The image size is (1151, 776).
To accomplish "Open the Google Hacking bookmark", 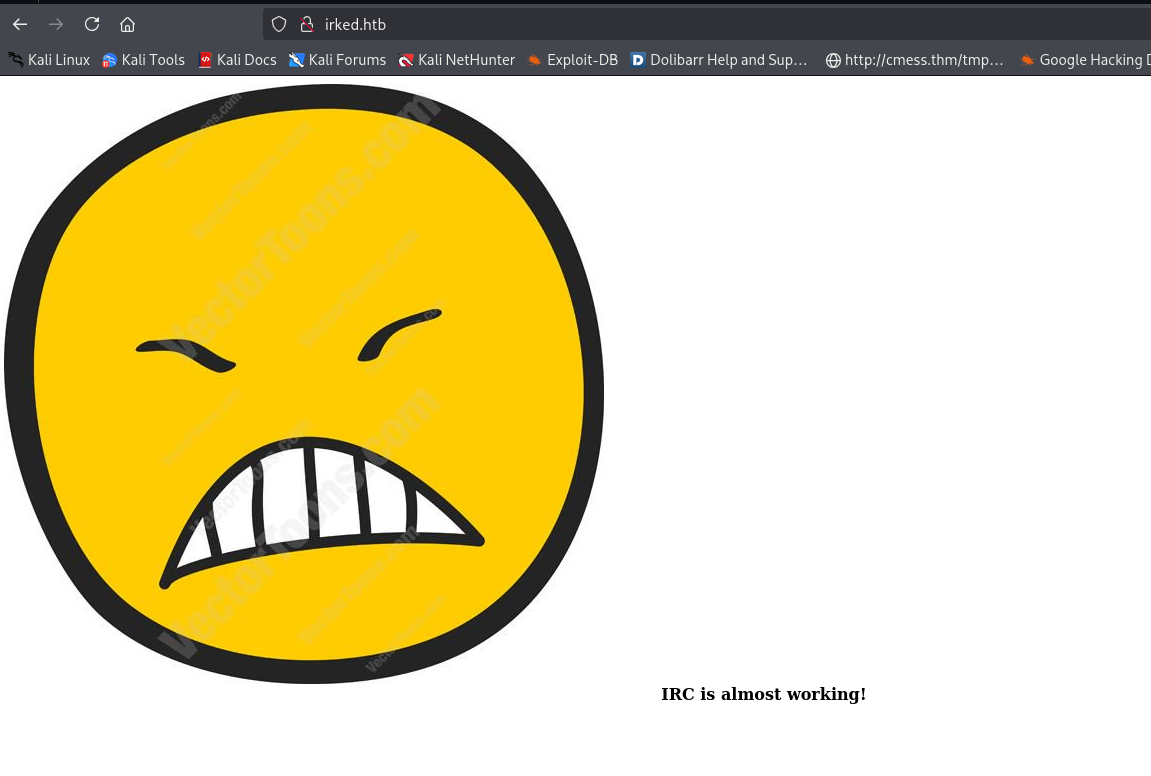I will pyautogui.click(x=1085, y=60).
